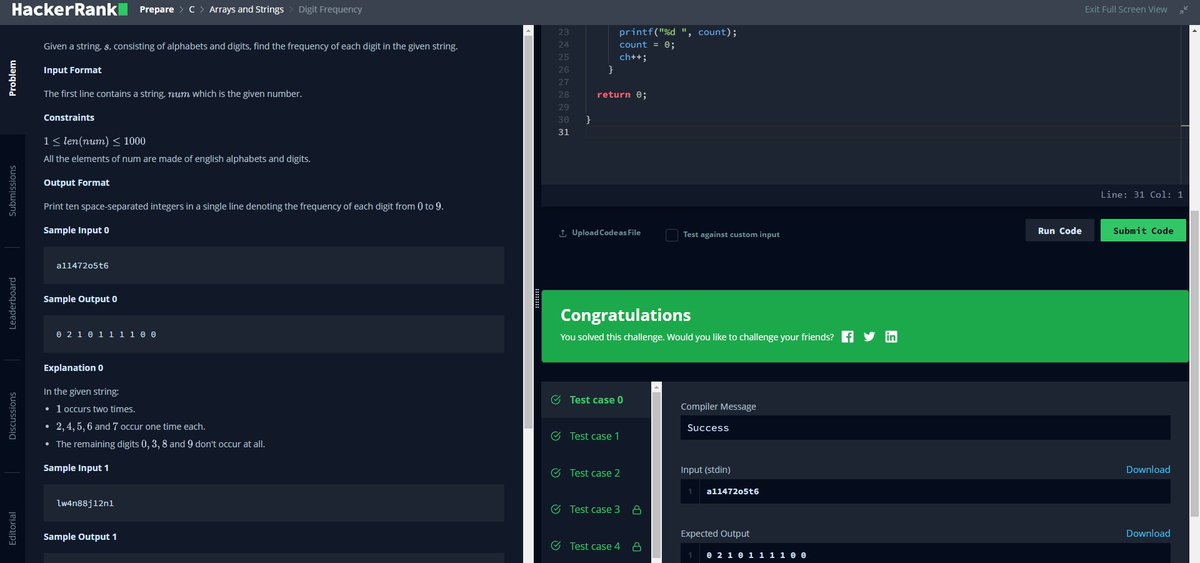Click the green check icon of Test case 1

click(x=556, y=436)
